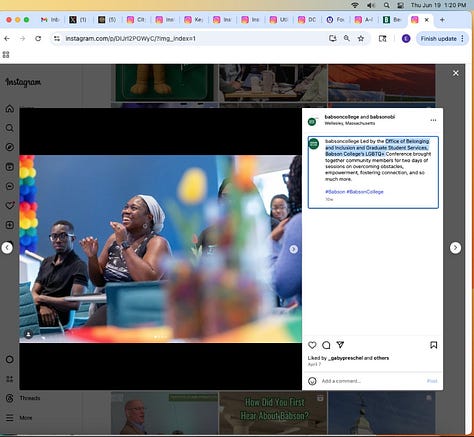Open a new browser tab
The width and height of the screenshot is (474, 437).
point(442,20)
